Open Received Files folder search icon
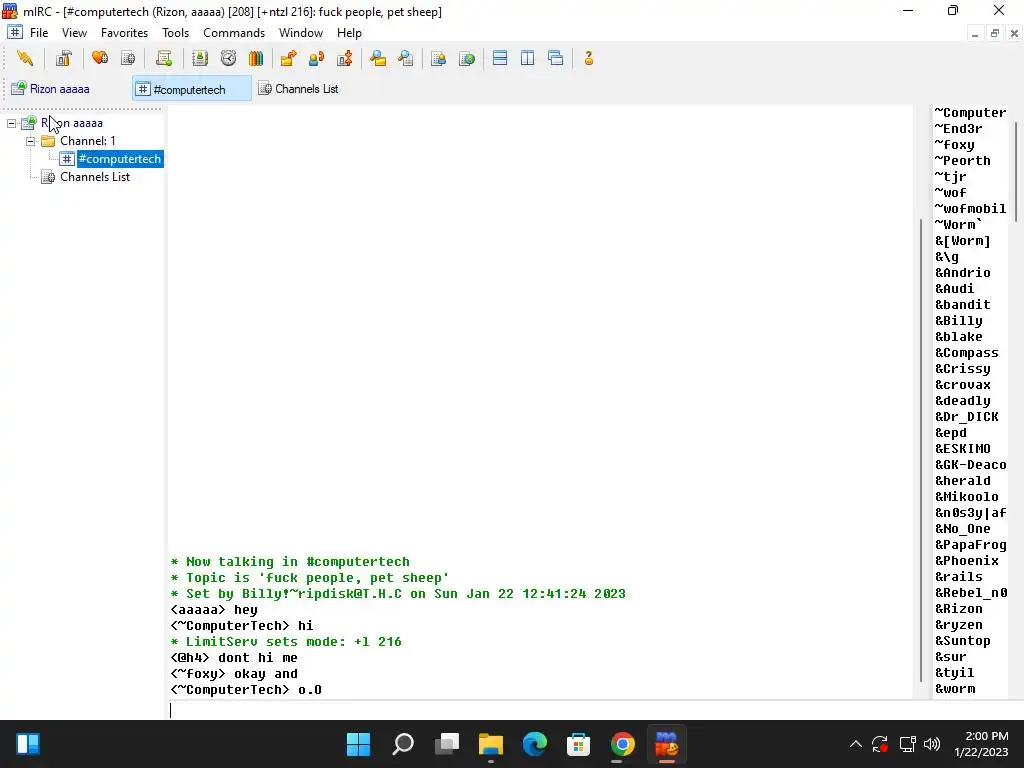 [x=377, y=59]
